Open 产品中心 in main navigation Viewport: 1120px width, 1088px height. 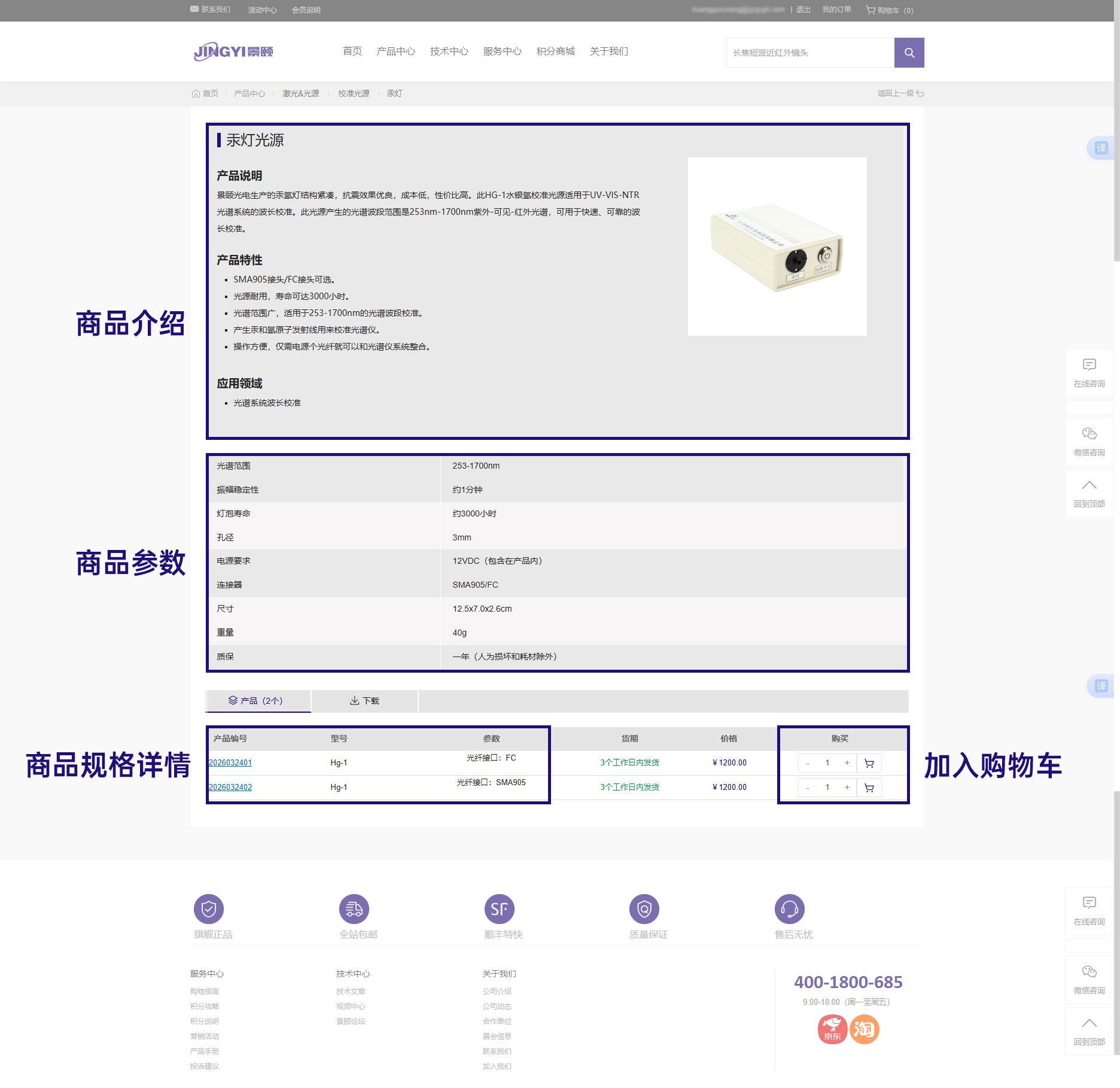tap(395, 51)
